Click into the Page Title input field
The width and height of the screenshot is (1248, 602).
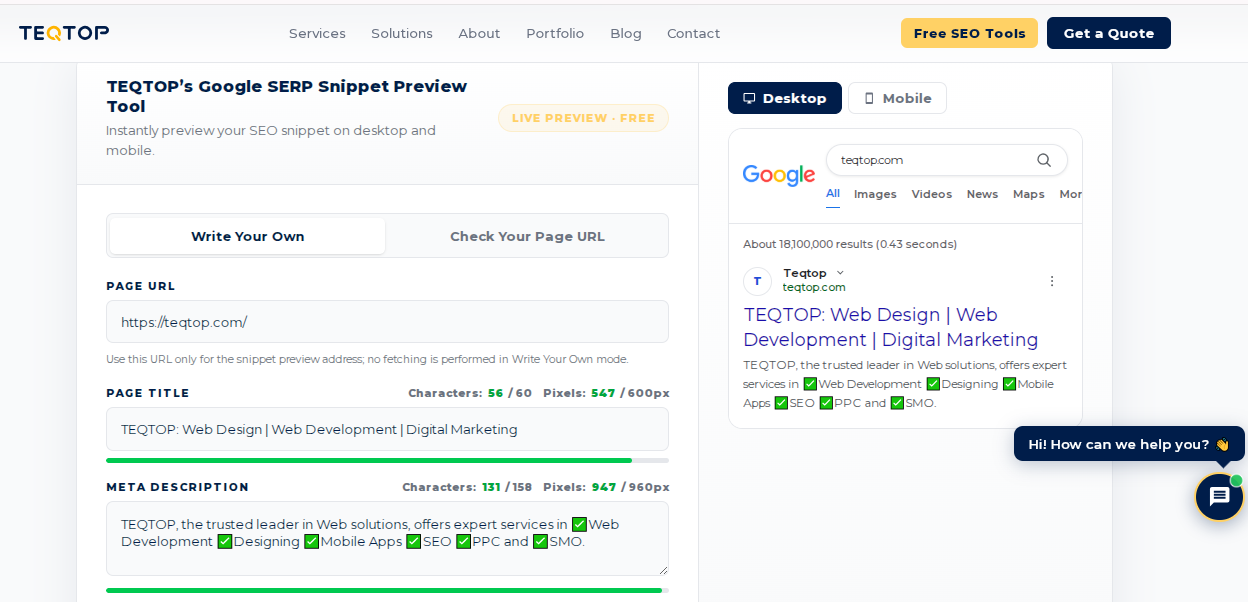pos(387,429)
